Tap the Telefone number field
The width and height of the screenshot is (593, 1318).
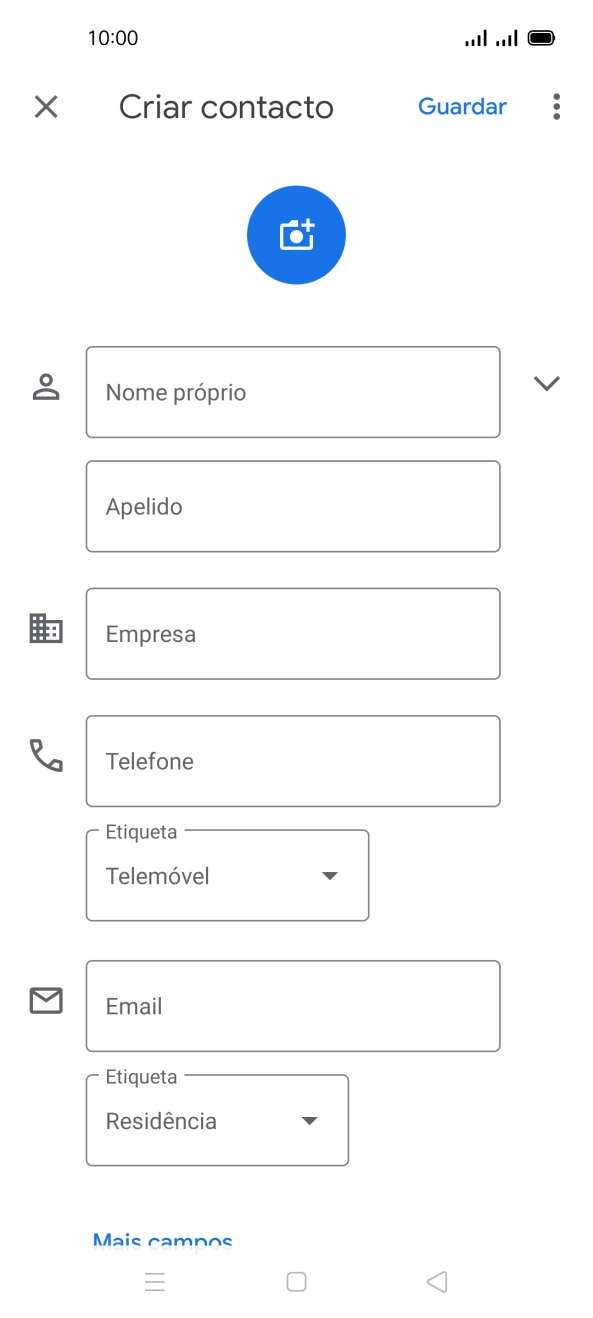[x=292, y=761]
